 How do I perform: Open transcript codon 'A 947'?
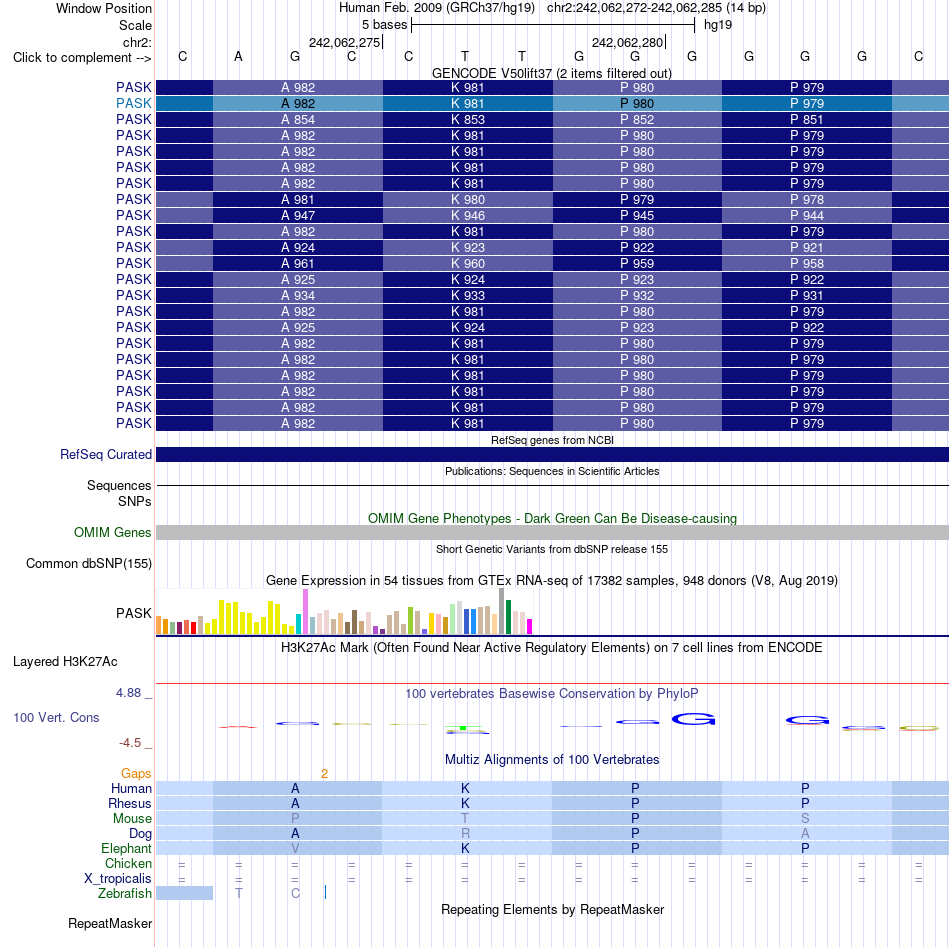(298, 216)
